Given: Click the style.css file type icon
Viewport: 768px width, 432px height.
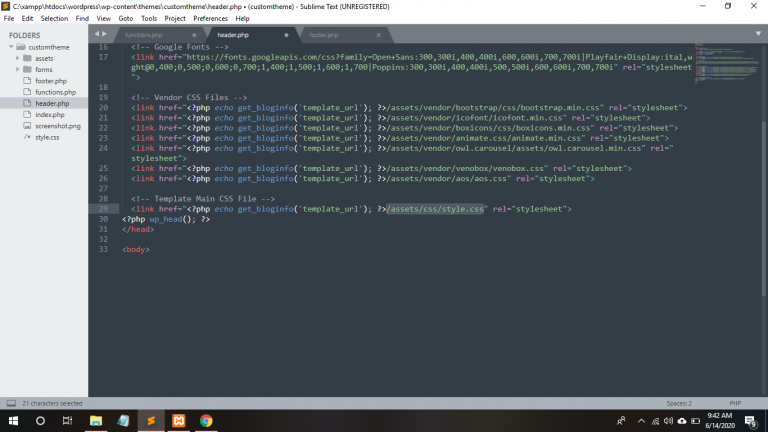Looking at the screenshot, I should tap(27, 137).
